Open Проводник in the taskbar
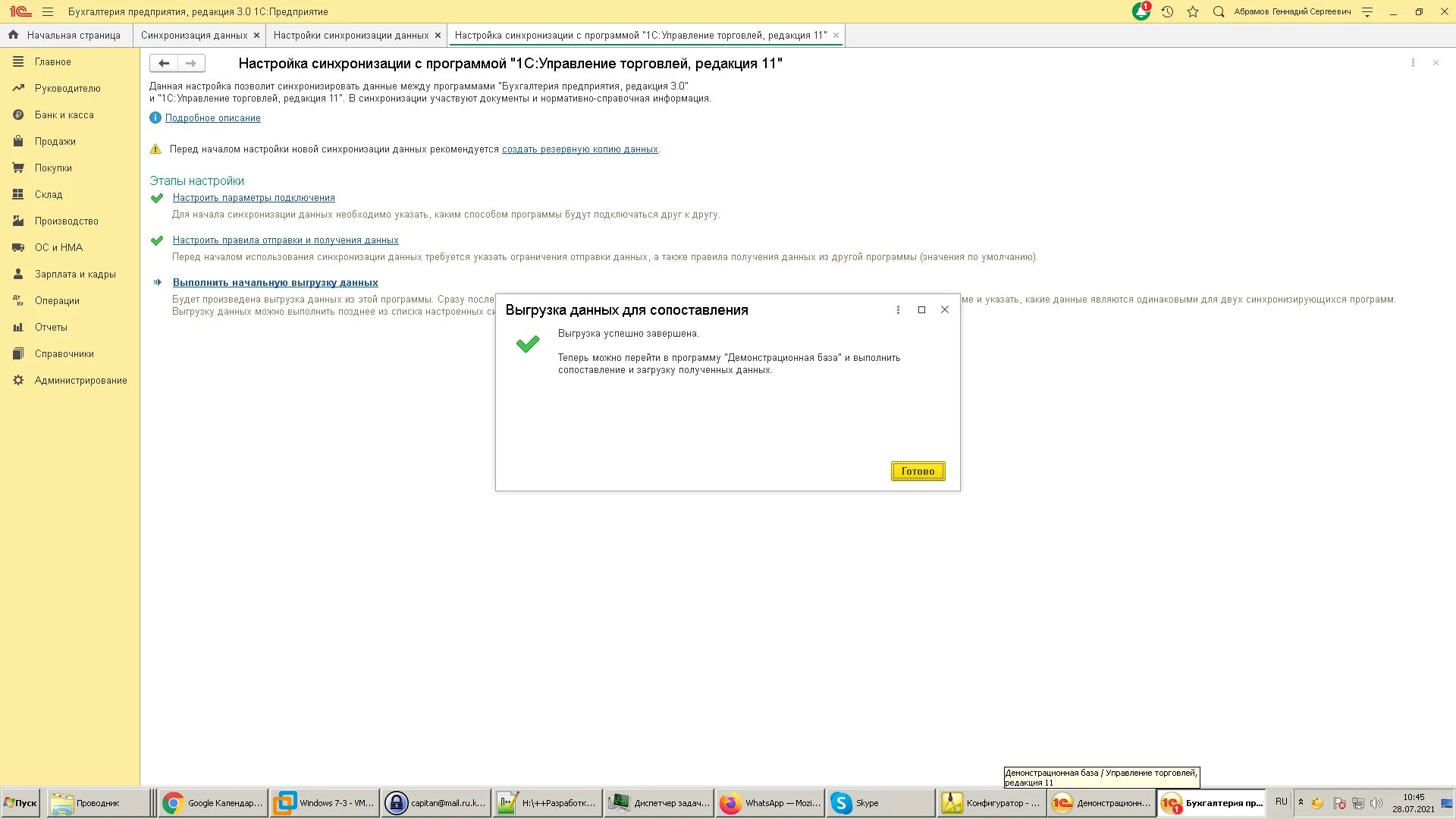Viewport: 1456px width, 819px height. pyautogui.click(x=99, y=803)
